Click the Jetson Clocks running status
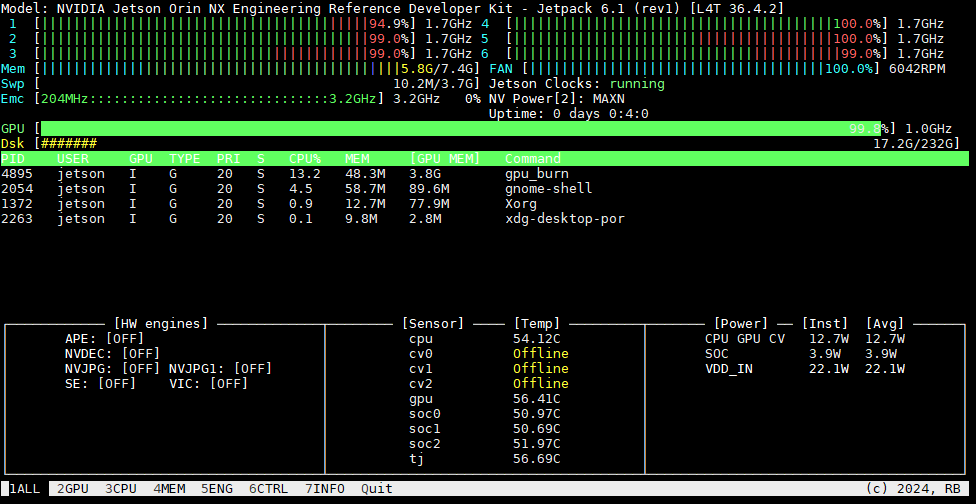976x504 pixels. tap(637, 84)
